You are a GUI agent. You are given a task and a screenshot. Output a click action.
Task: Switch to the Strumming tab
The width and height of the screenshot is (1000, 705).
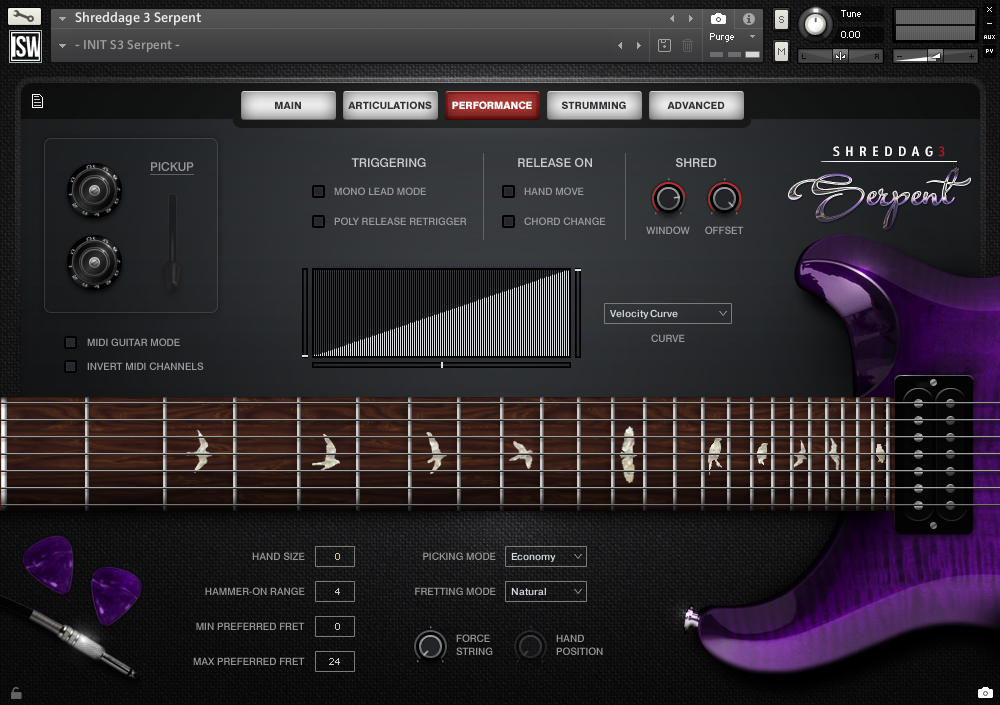[x=594, y=104]
